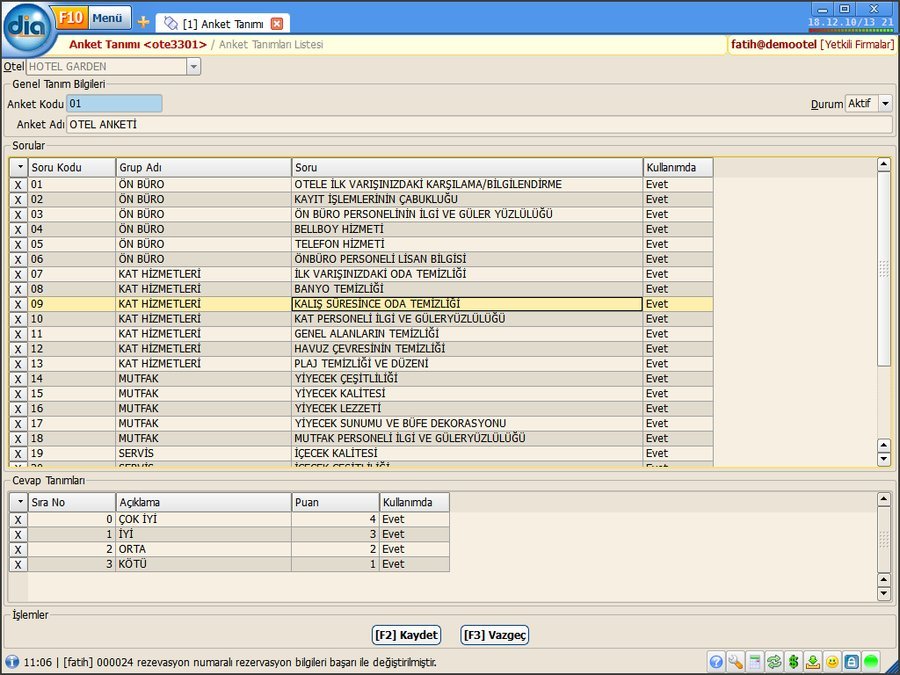
Task: Click the KAYIT İŞLEMLERİNİN ÇABUKLUĞU cell
Action: tap(467, 200)
